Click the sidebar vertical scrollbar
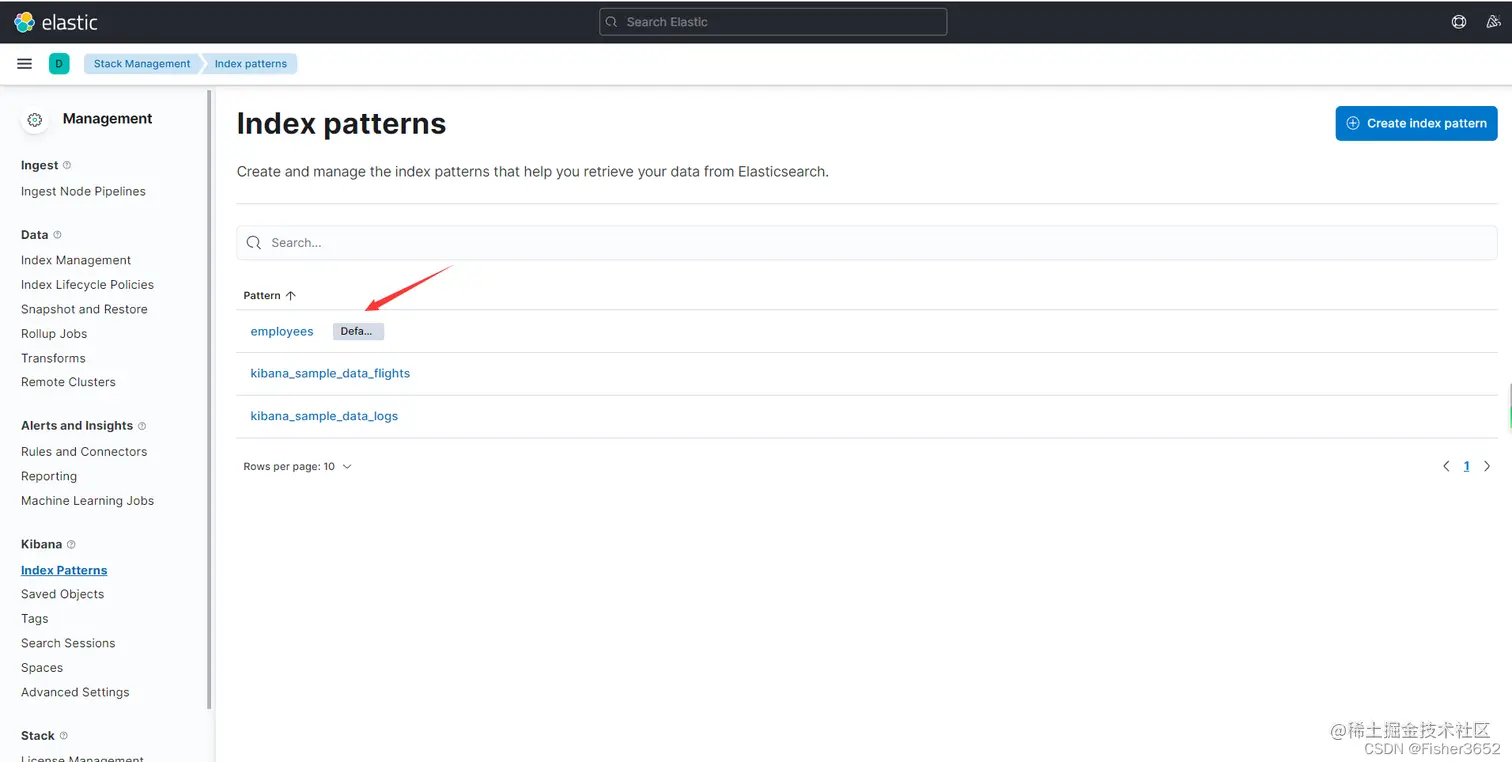Image resolution: width=1512 pixels, height=762 pixels. tap(209, 400)
